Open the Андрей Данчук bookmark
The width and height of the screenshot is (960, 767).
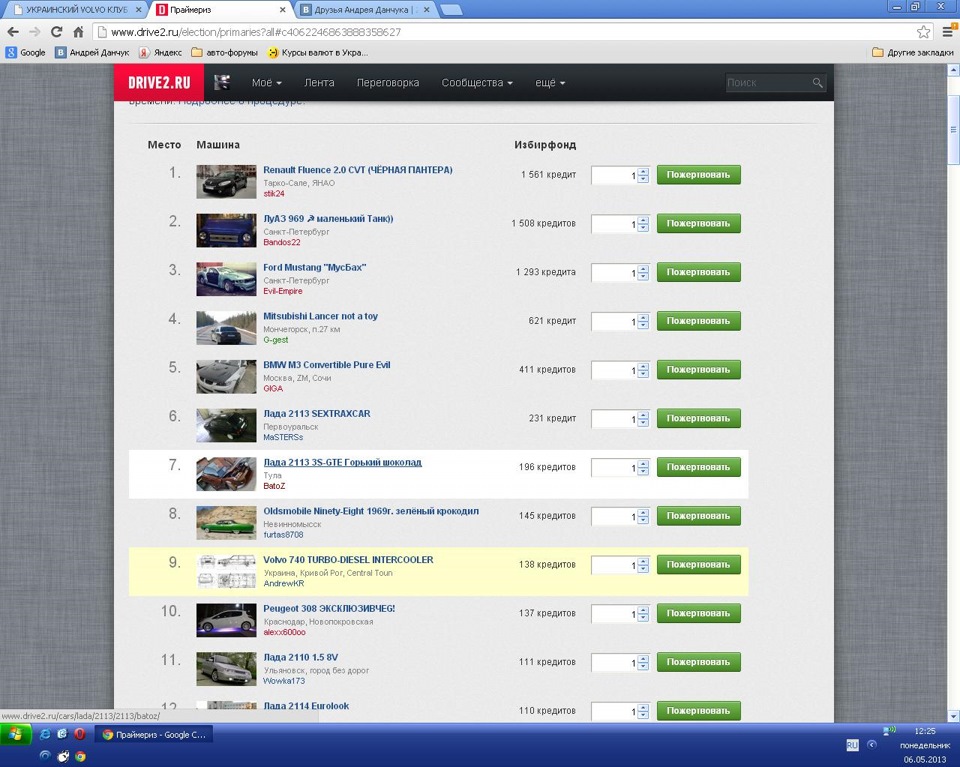click(x=92, y=53)
